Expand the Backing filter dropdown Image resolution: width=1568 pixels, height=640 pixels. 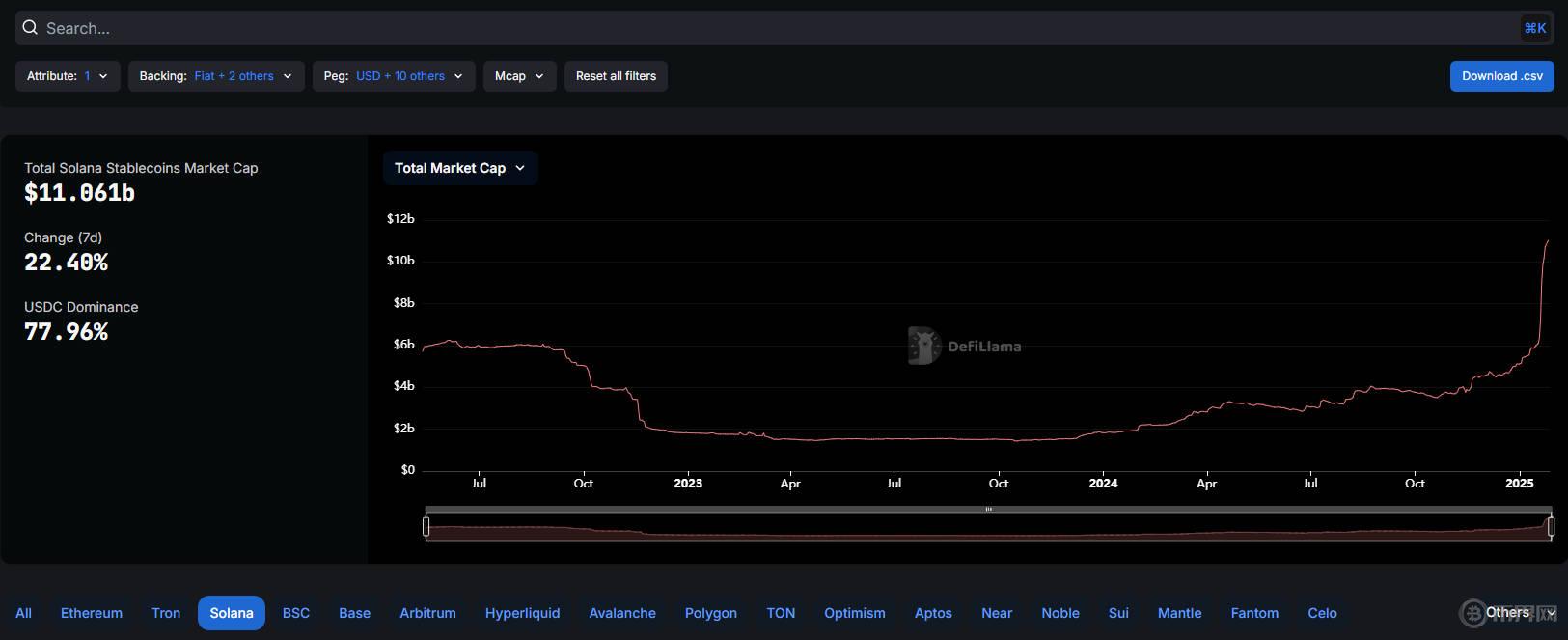click(x=216, y=76)
